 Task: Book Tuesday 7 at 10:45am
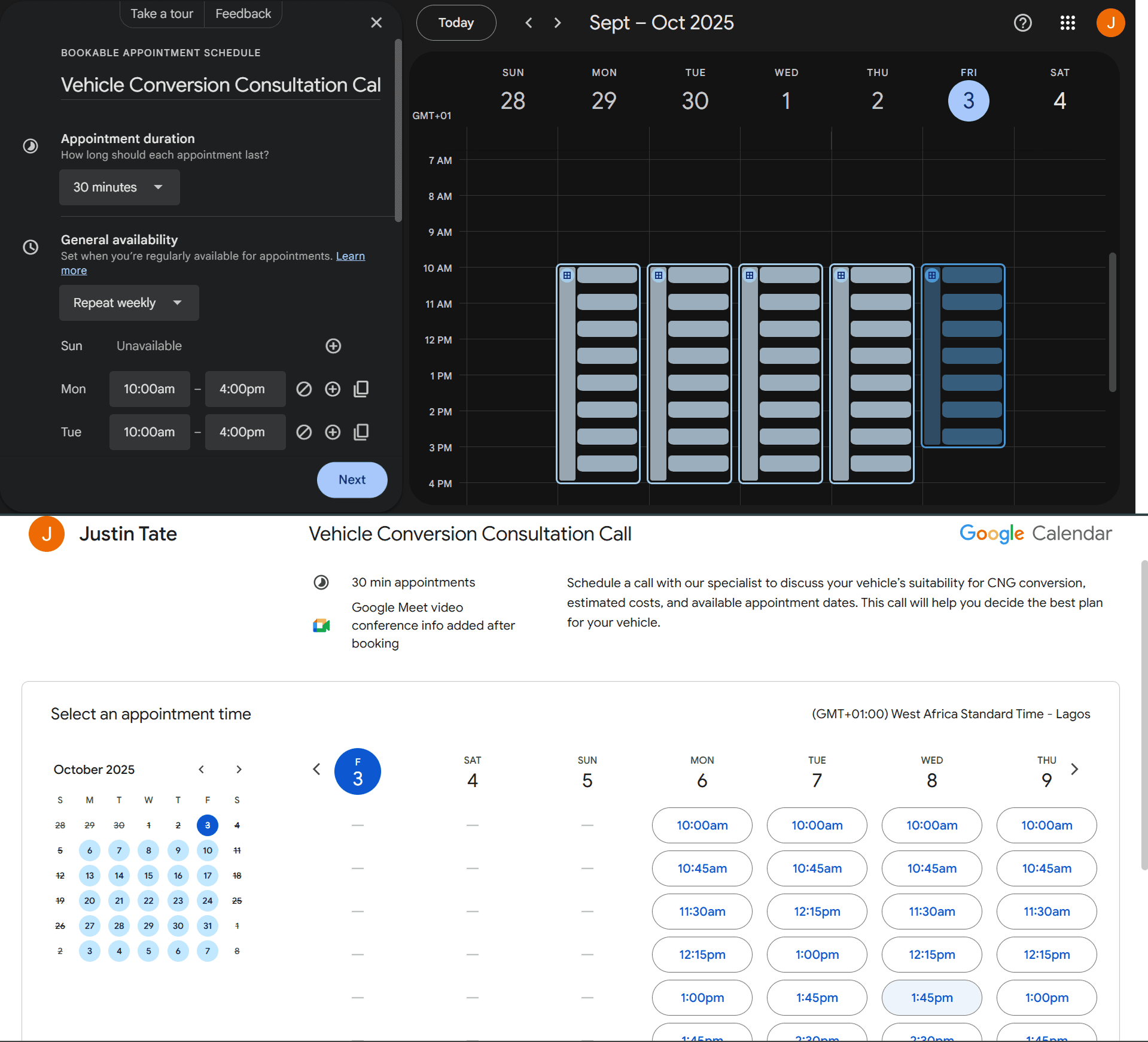coord(817,868)
